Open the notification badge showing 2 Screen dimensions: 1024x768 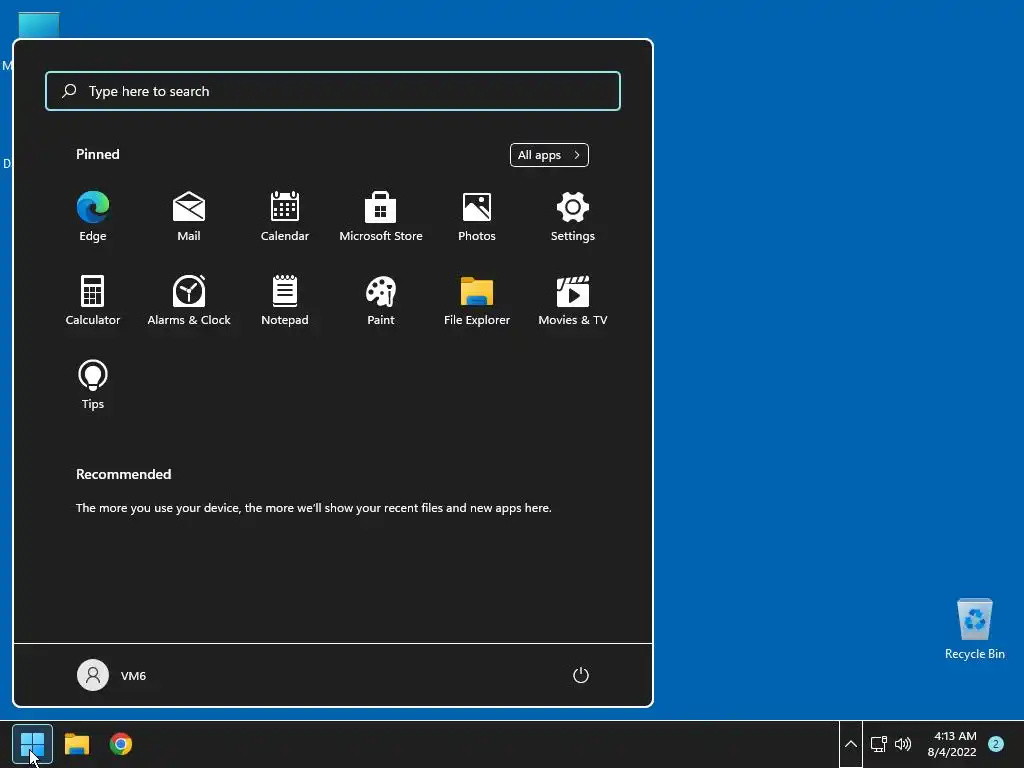click(x=995, y=744)
